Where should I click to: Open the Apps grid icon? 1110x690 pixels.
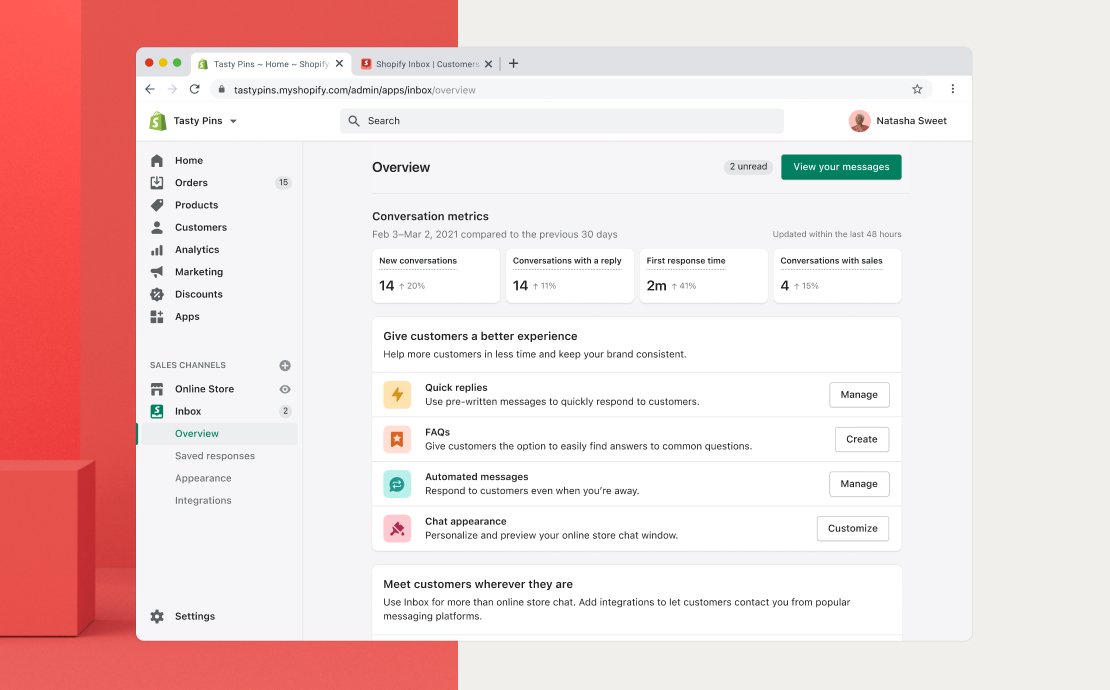click(158, 316)
